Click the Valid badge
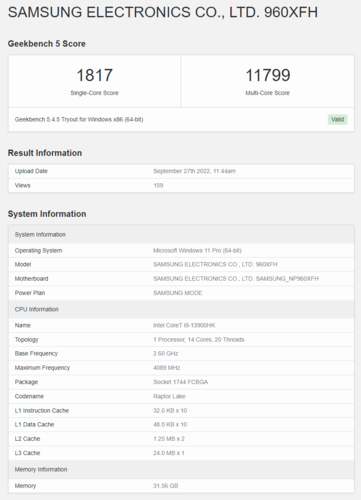361x500 pixels. coord(337,119)
